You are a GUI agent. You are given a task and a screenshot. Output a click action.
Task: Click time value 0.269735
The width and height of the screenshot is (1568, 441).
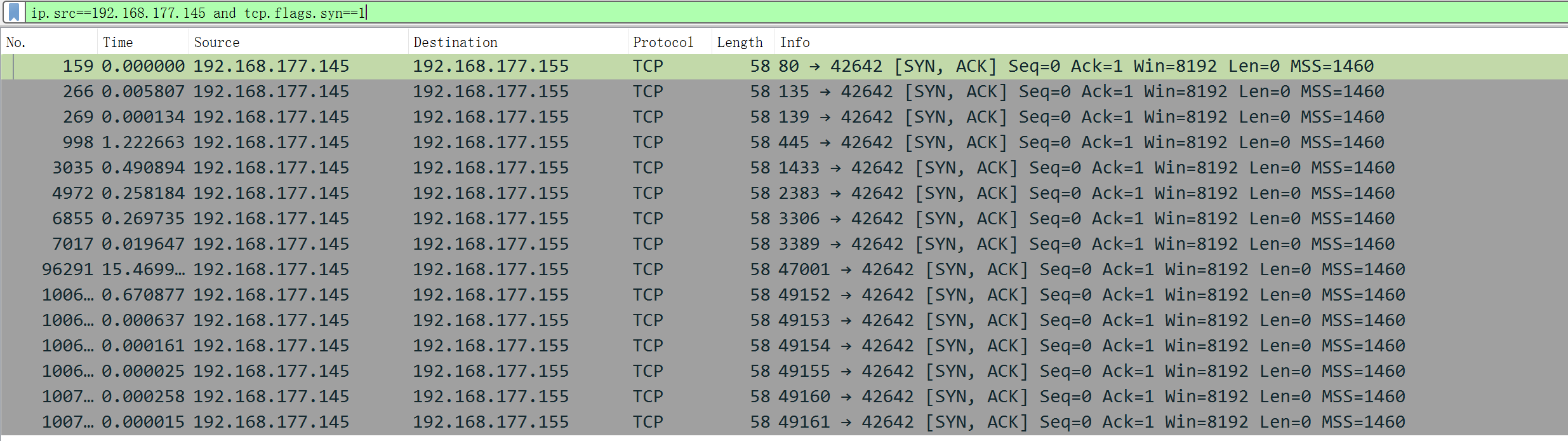(143, 219)
